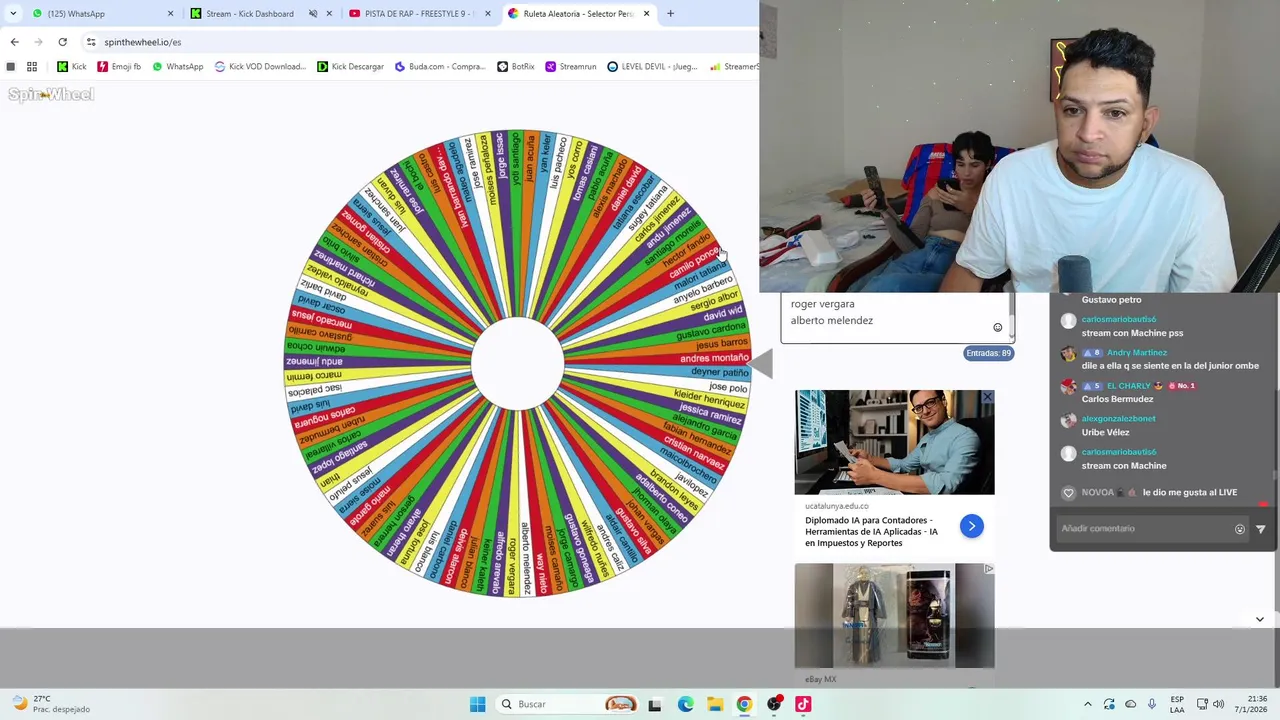Collapse the chat overlay with the chevron
1280x720 pixels.
1260,619
